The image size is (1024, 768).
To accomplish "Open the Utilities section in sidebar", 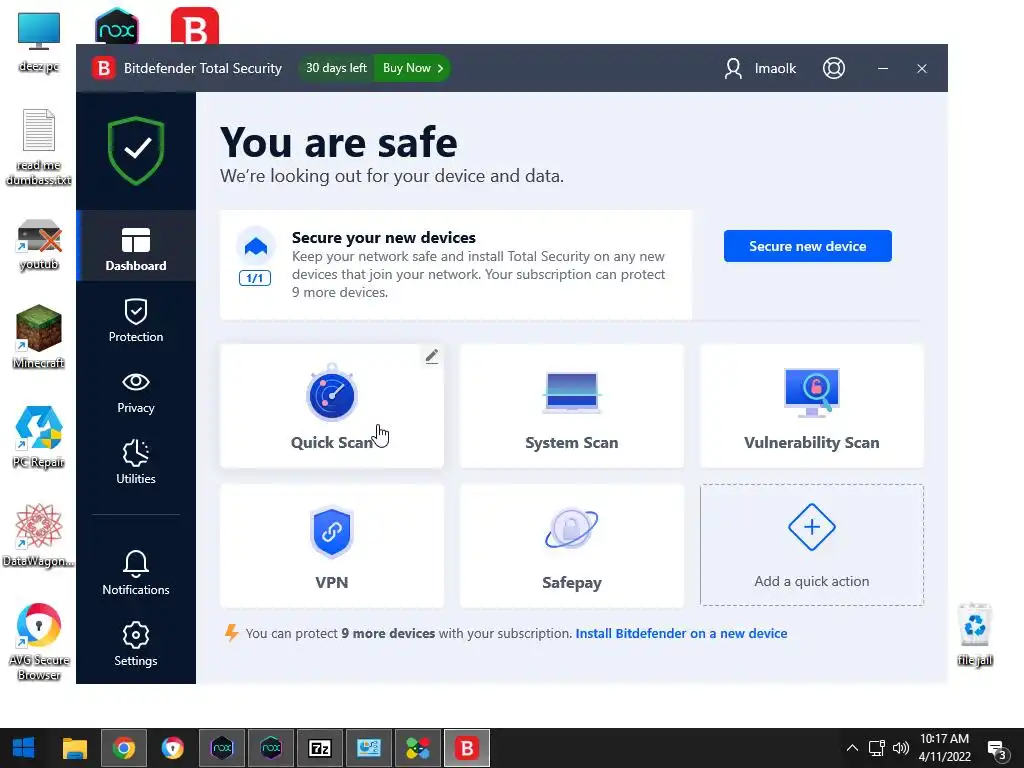I will click(x=136, y=462).
